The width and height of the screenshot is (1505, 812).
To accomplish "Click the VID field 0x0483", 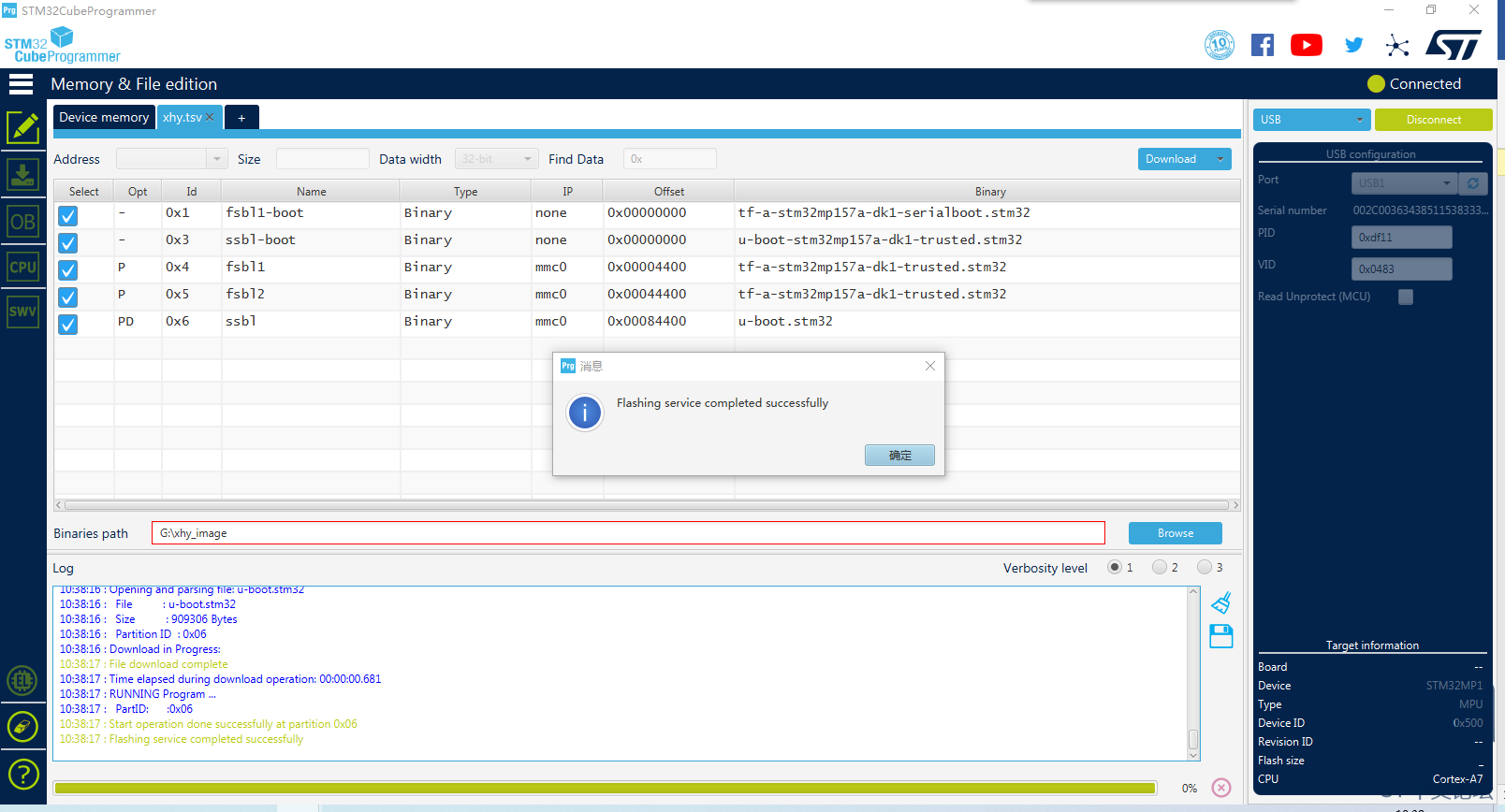I will coord(1401,269).
